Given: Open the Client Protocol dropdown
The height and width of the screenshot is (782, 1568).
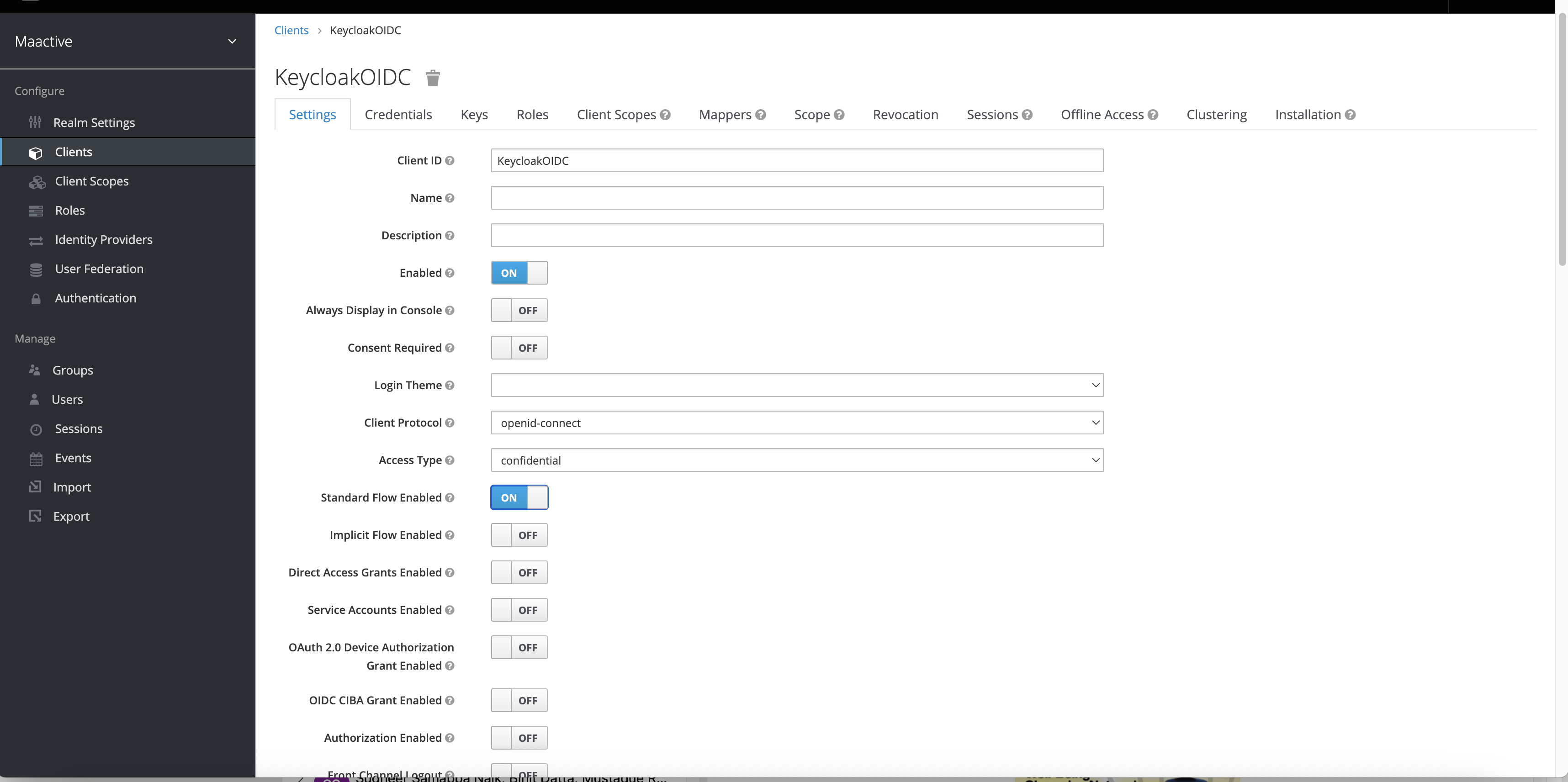Looking at the screenshot, I should coord(797,423).
